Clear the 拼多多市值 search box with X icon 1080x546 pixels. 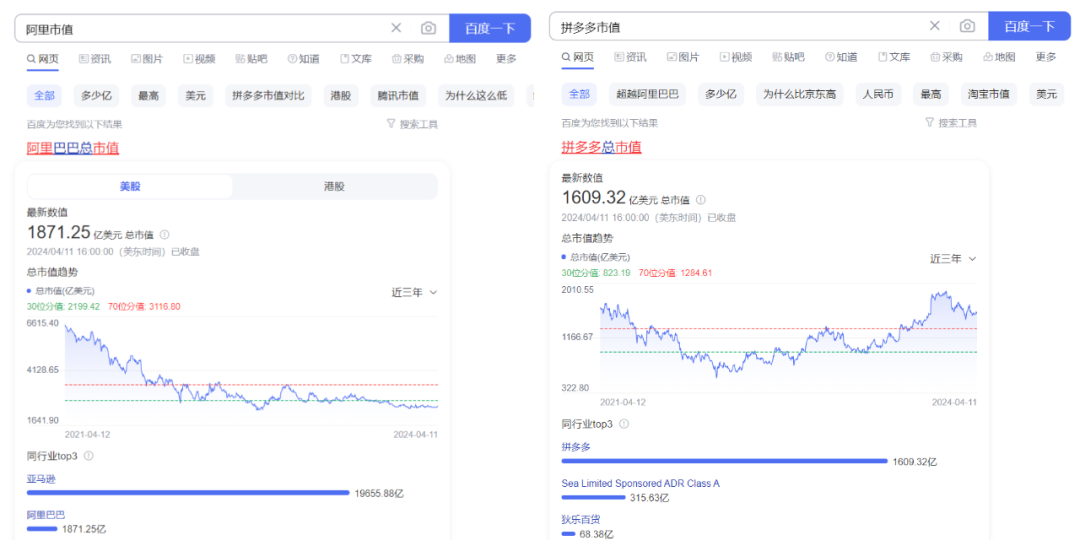tap(935, 26)
